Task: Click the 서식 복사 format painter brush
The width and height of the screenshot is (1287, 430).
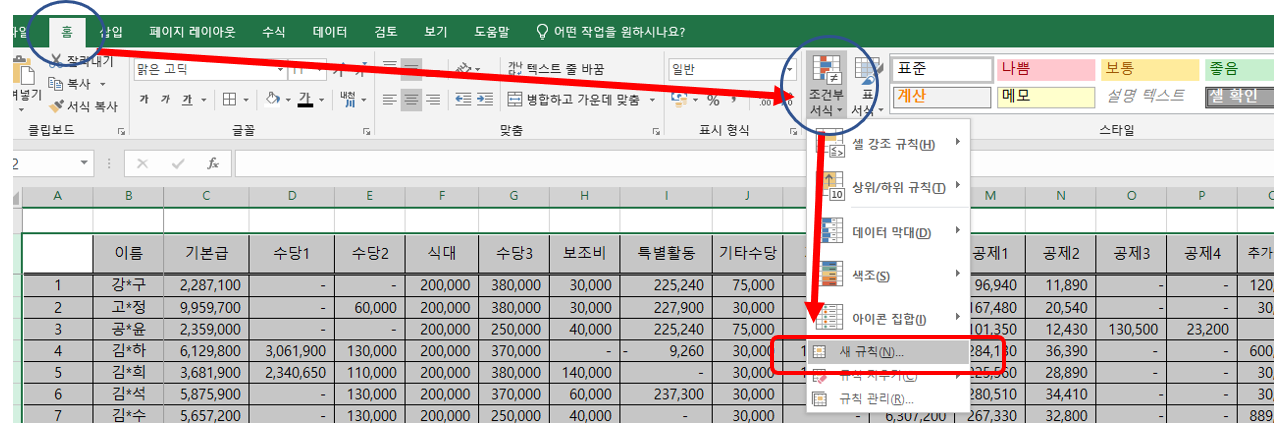Action: click(56, 106)
